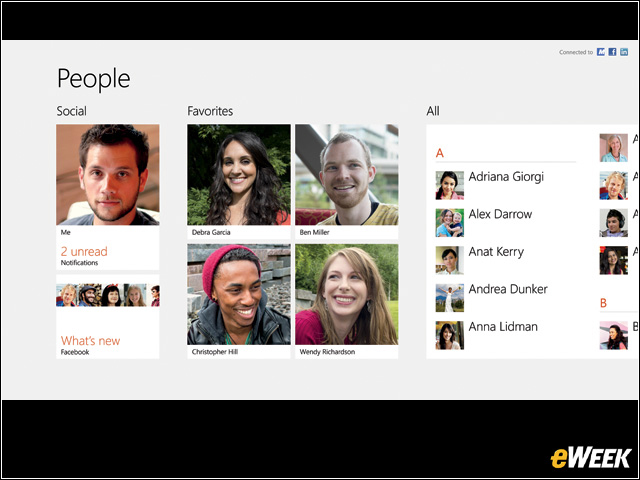Image resolution: width=640 pixels, height=480 pixels.
Task: Click the Microsoft account icon near Connected to
Action: [x=601, y=52]
